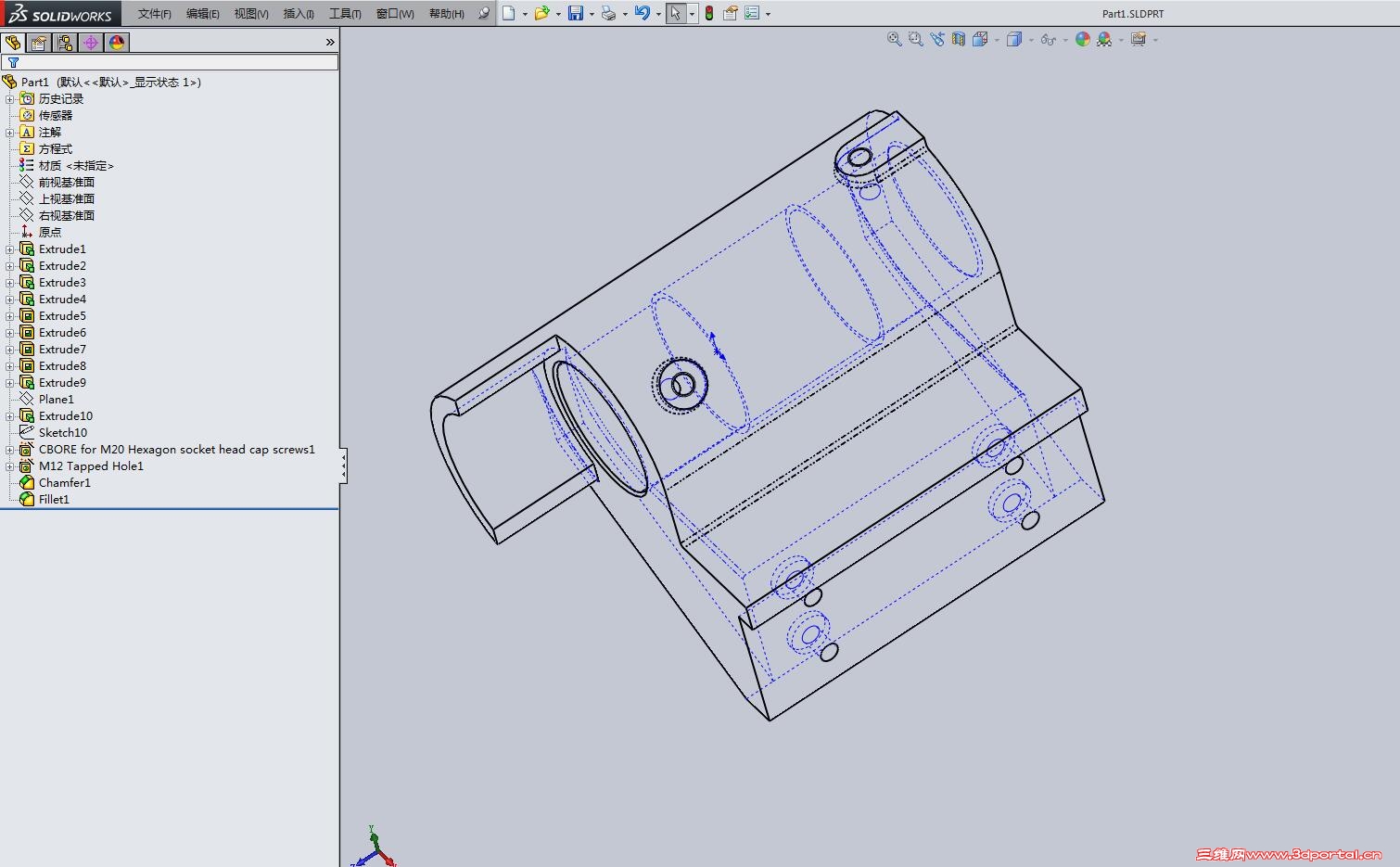Viewport: 1400px width, 867px height.
Task: Click Zoom to Area icon
Action: 916,39
